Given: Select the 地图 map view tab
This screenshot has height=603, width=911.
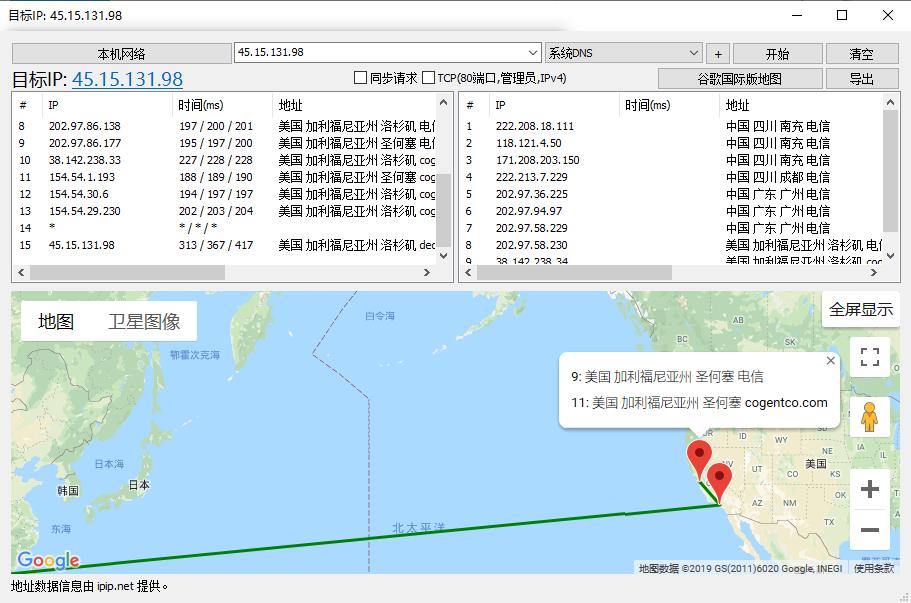Looking at the screenshot, I should click(x=56, y=321).
